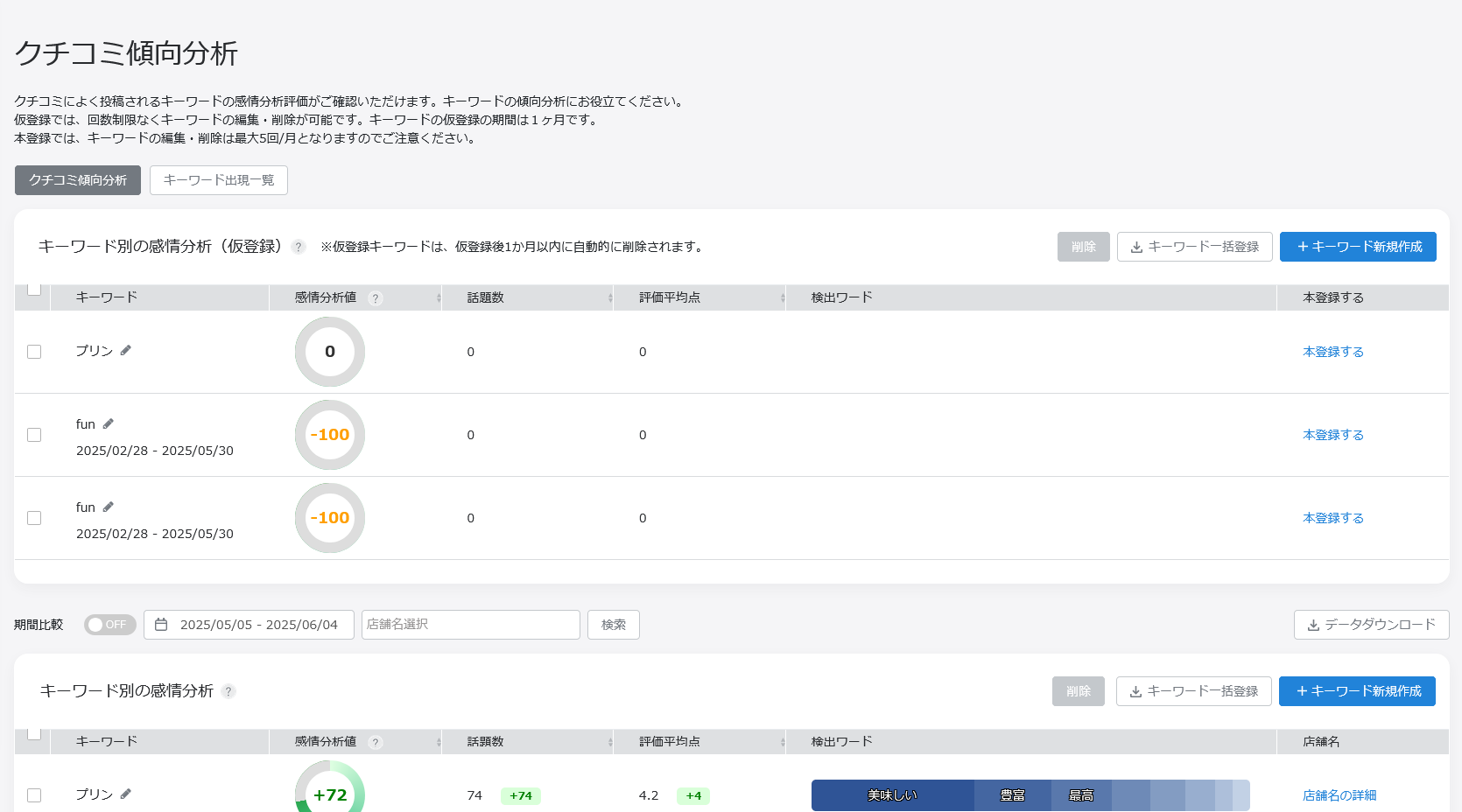
Task: Click the データダウンロード button with download icon
Action: click(1371, 625)
